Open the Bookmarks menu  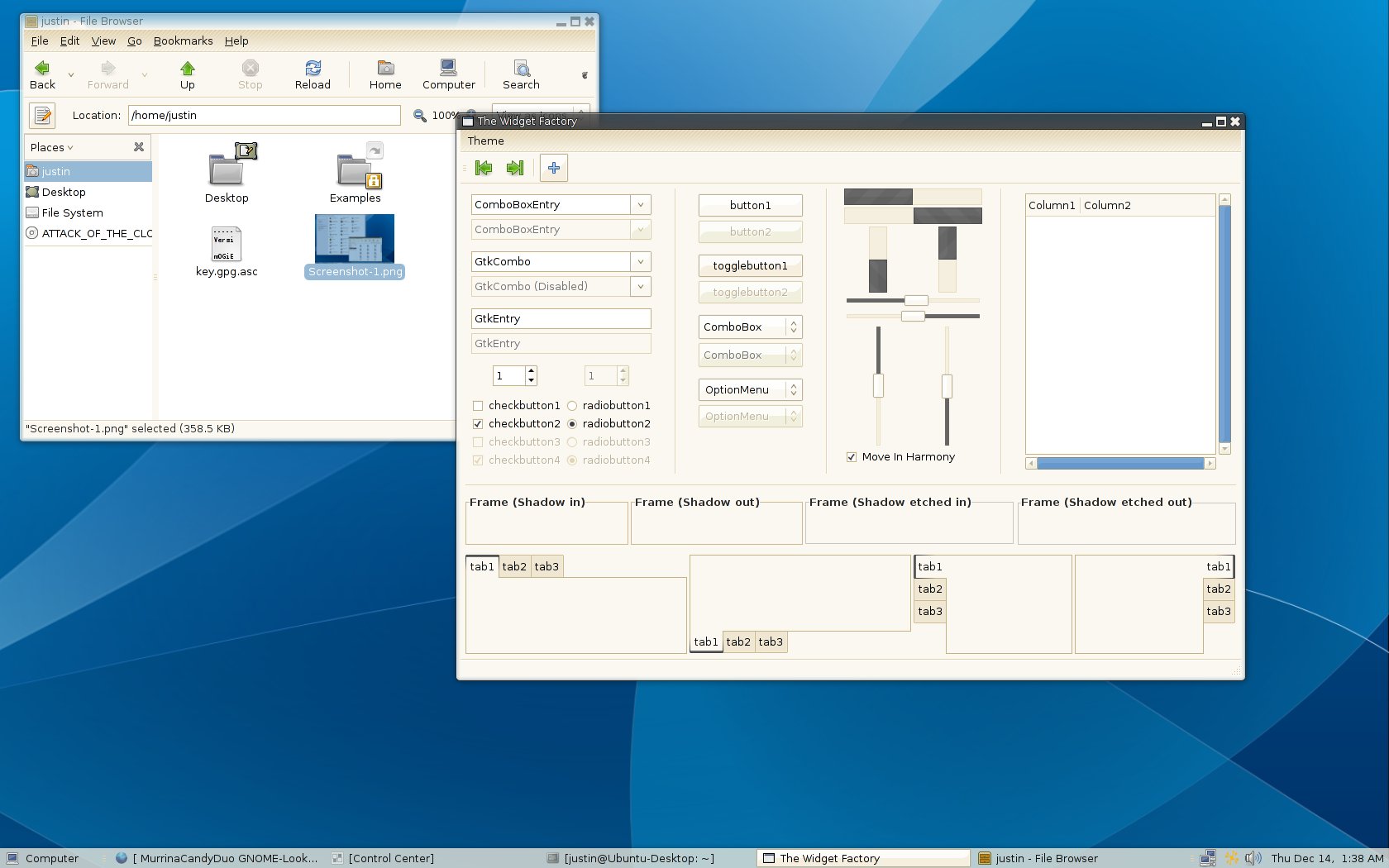pos(183,41)
